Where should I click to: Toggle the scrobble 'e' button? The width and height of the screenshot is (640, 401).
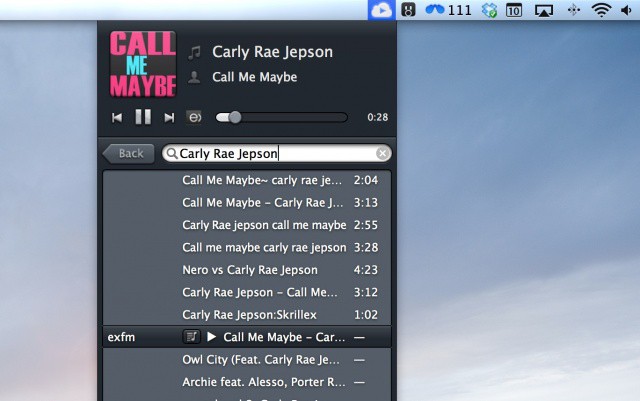(x=194, y=118)
